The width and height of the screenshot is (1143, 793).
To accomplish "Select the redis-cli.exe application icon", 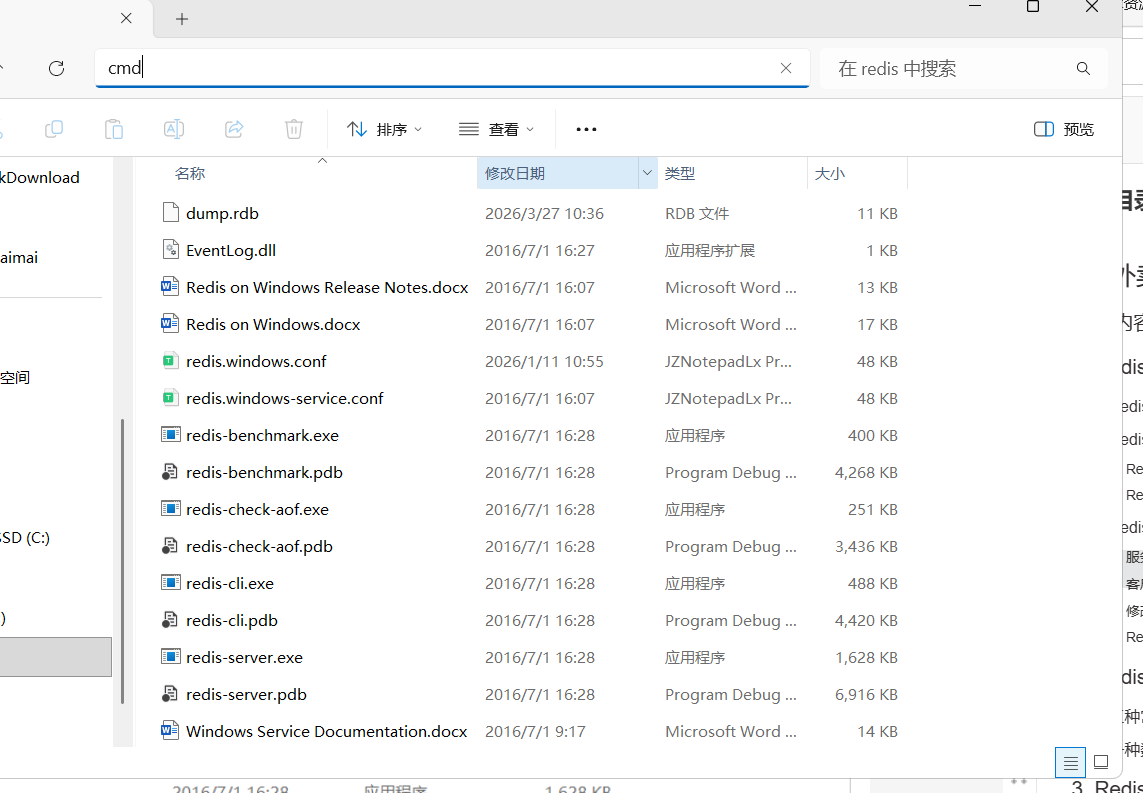I will [171, 582].
